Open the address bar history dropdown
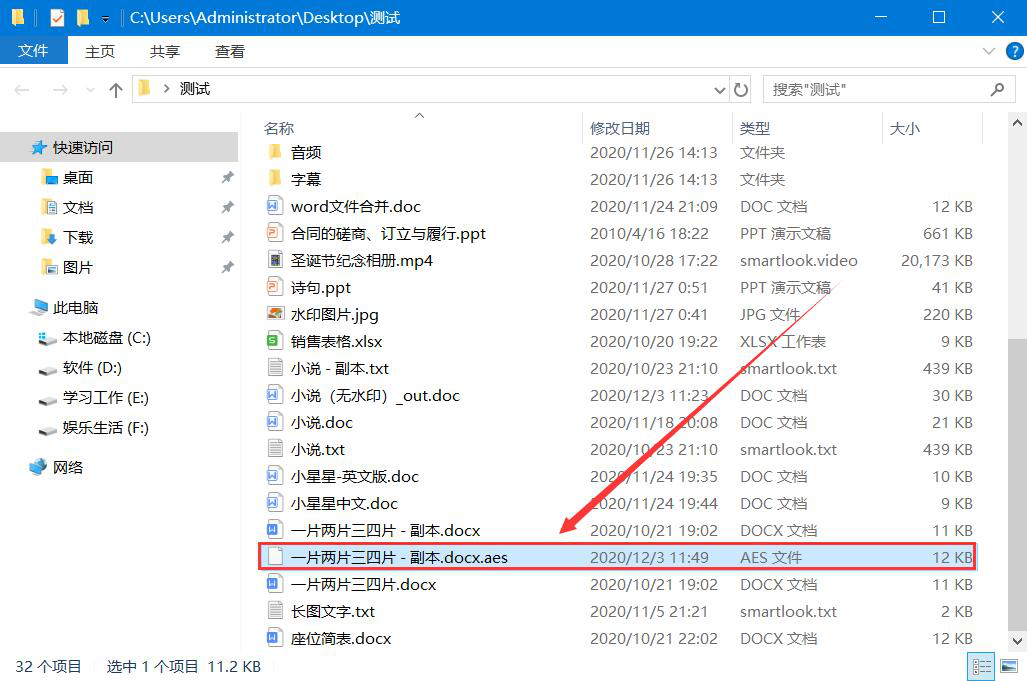This screenshot has width=1027, height=681. 719,90
